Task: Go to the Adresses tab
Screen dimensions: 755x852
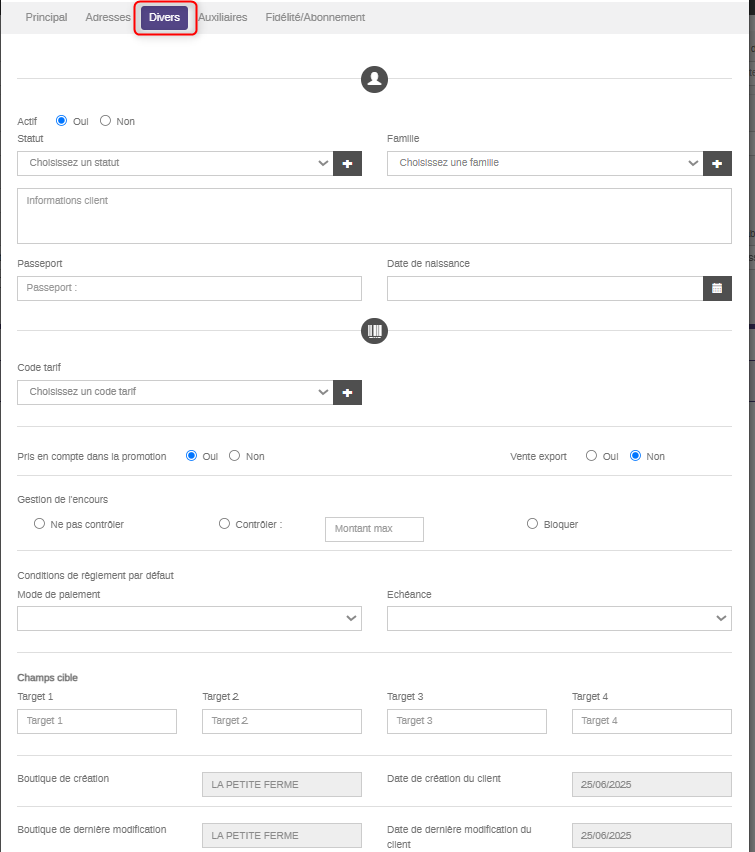Action: 108,18
